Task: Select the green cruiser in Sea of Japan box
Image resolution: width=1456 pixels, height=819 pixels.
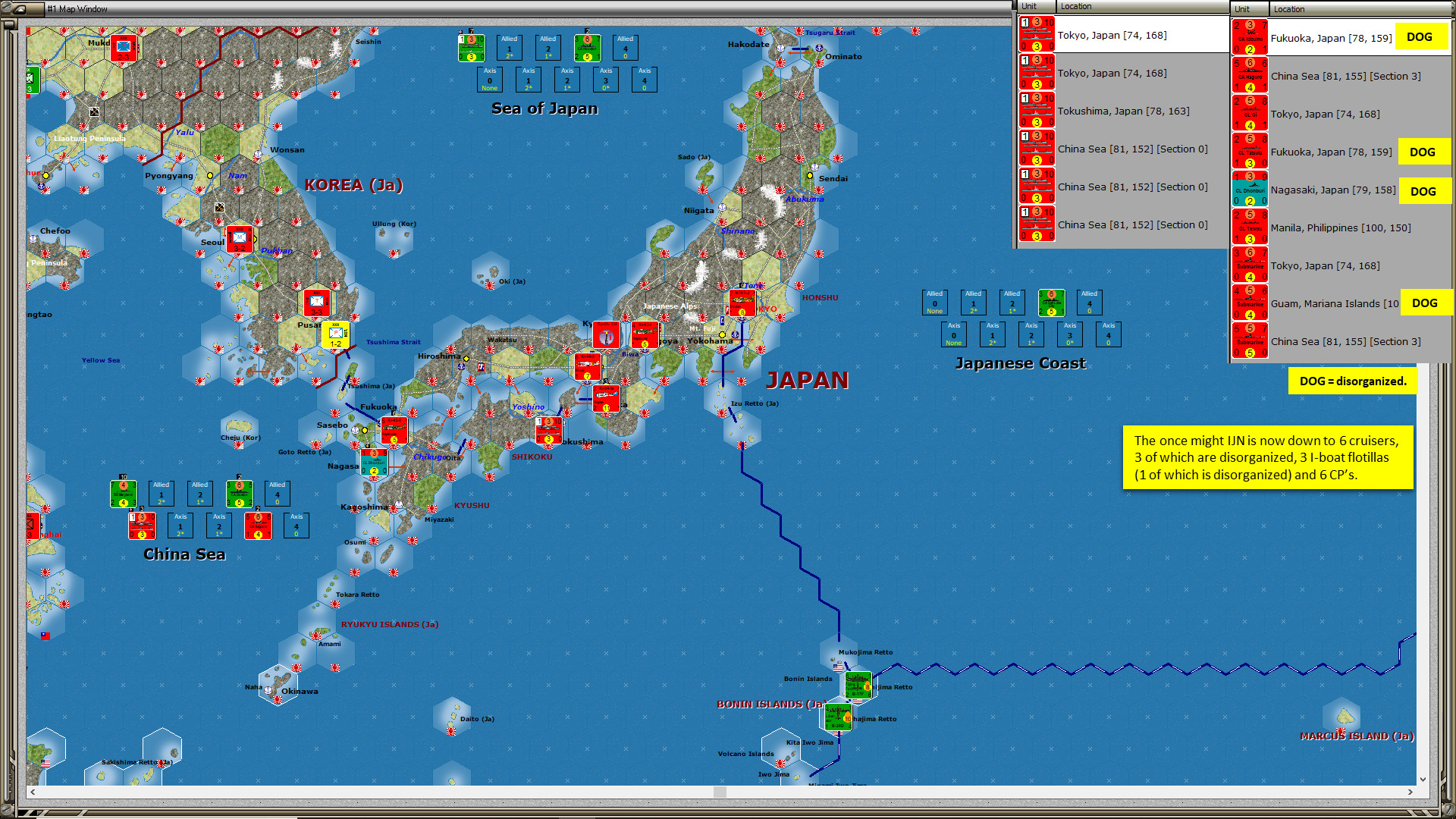Action: click(x=587, y=48)
